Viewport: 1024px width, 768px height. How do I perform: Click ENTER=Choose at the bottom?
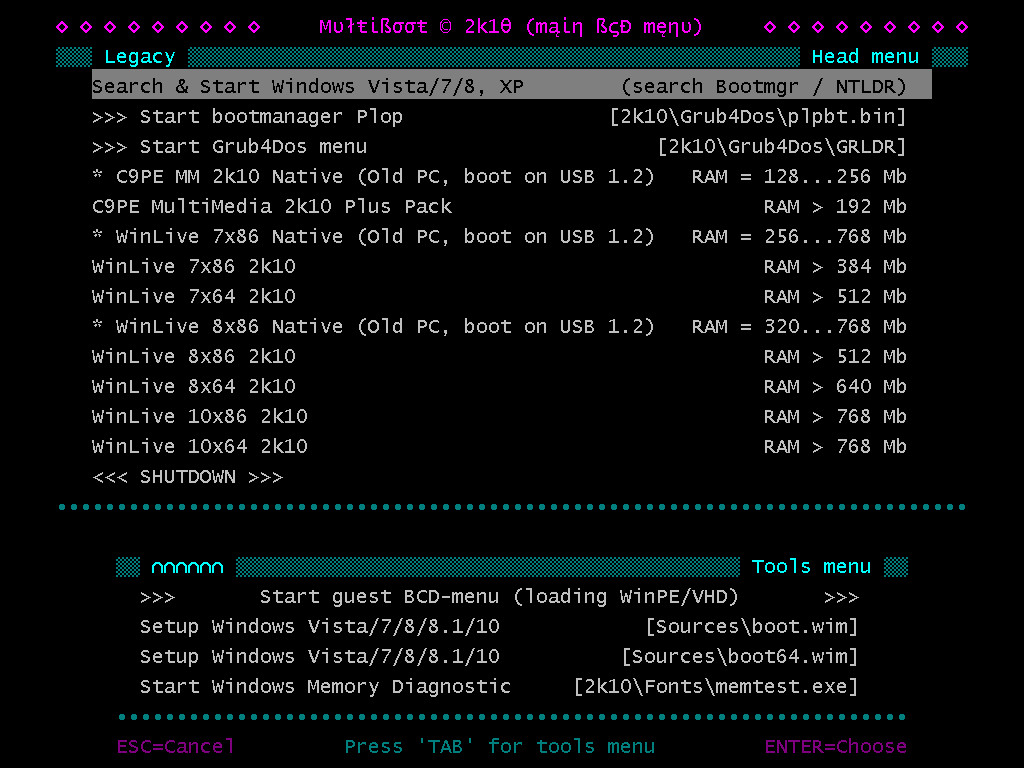[835, 746]
